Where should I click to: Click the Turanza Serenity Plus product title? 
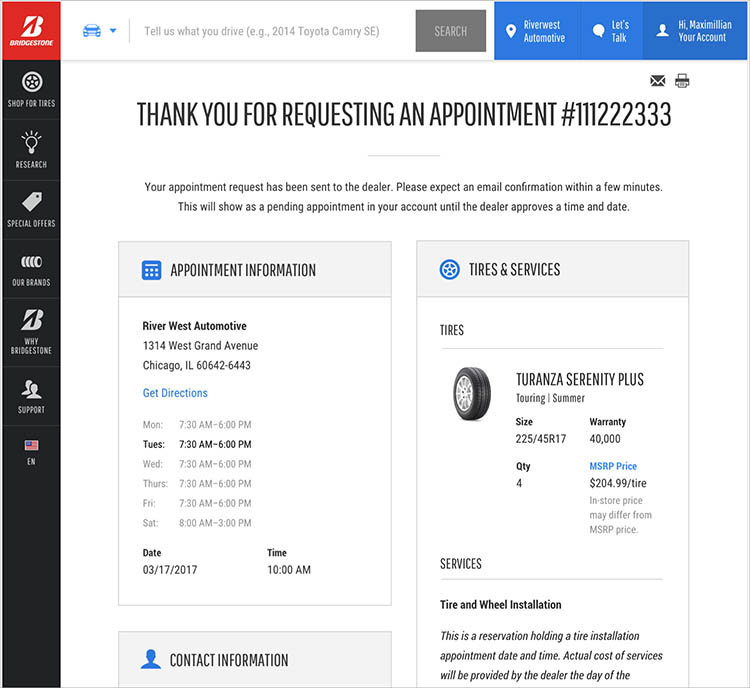pos(579,379)
